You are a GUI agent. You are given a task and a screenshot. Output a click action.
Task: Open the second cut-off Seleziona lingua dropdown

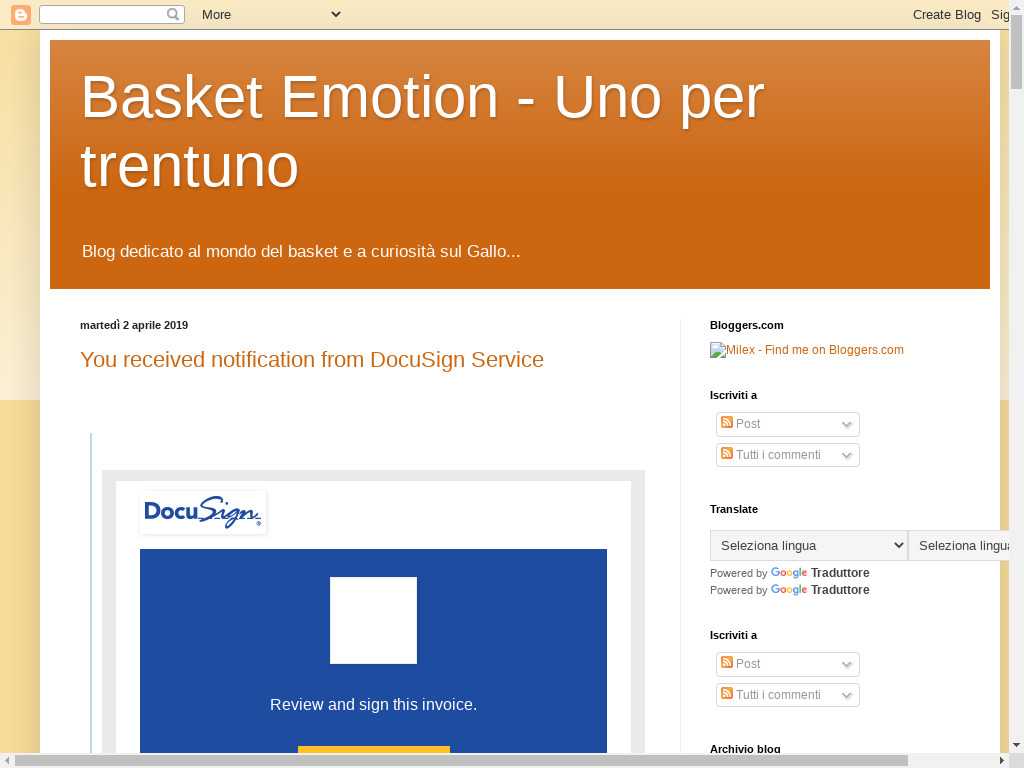(959, 545)
